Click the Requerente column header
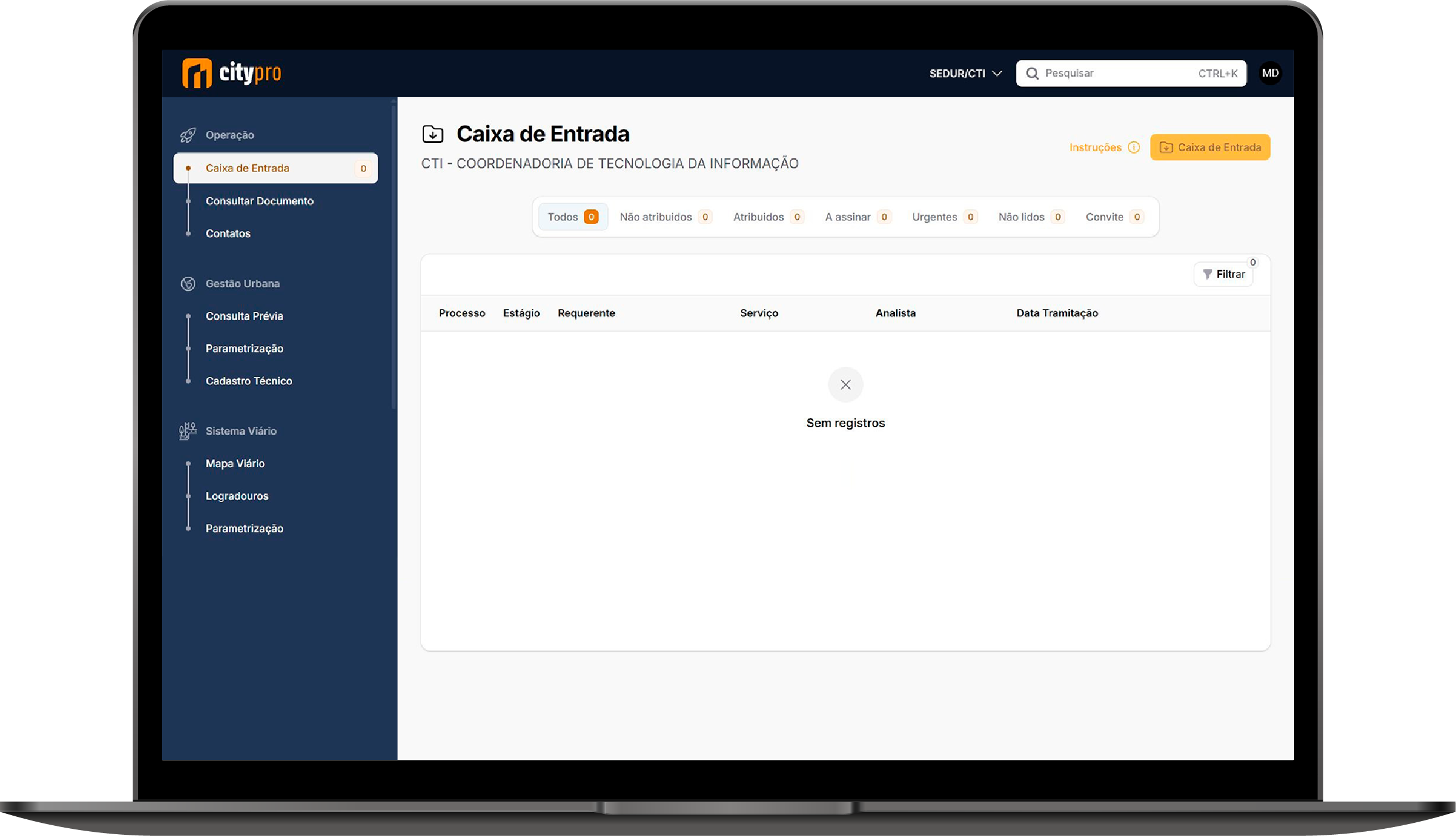1456x836 pixels. 586,313
